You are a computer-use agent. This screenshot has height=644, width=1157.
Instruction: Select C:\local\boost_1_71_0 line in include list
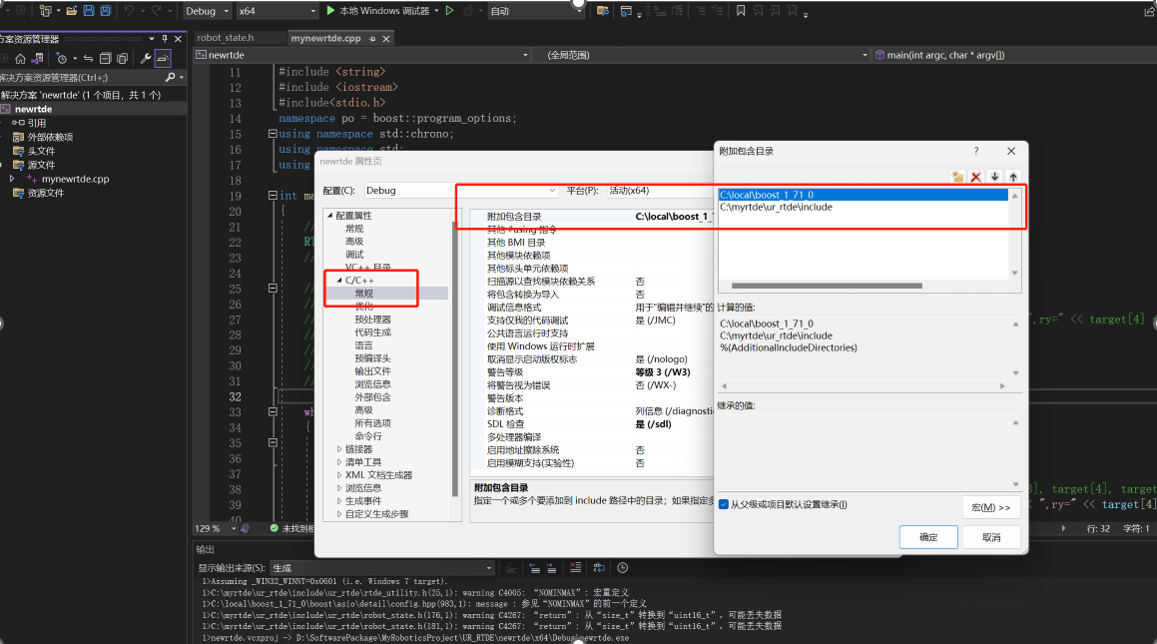pos(863,195)
